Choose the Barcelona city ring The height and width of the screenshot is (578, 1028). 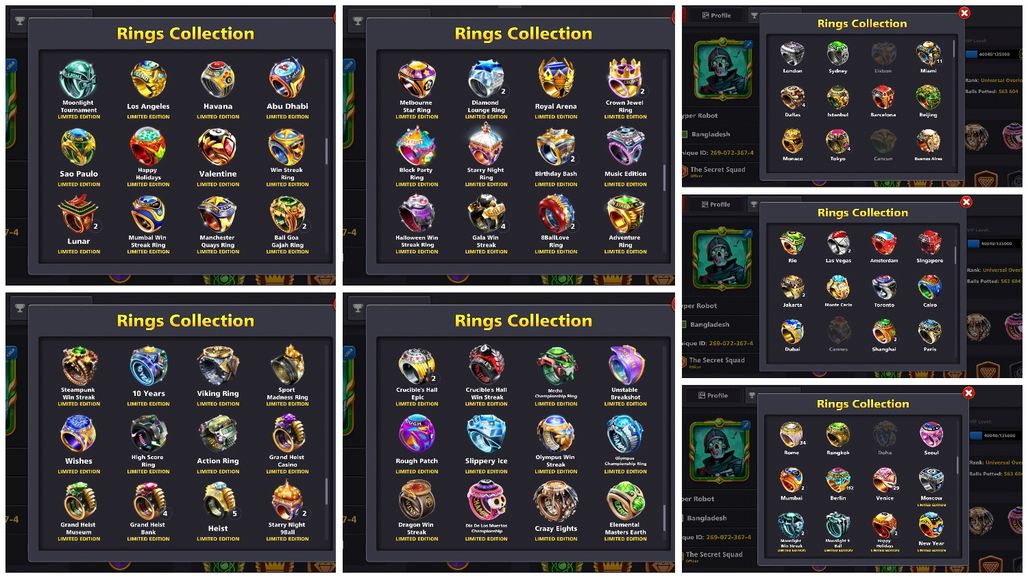pos(883,98)
